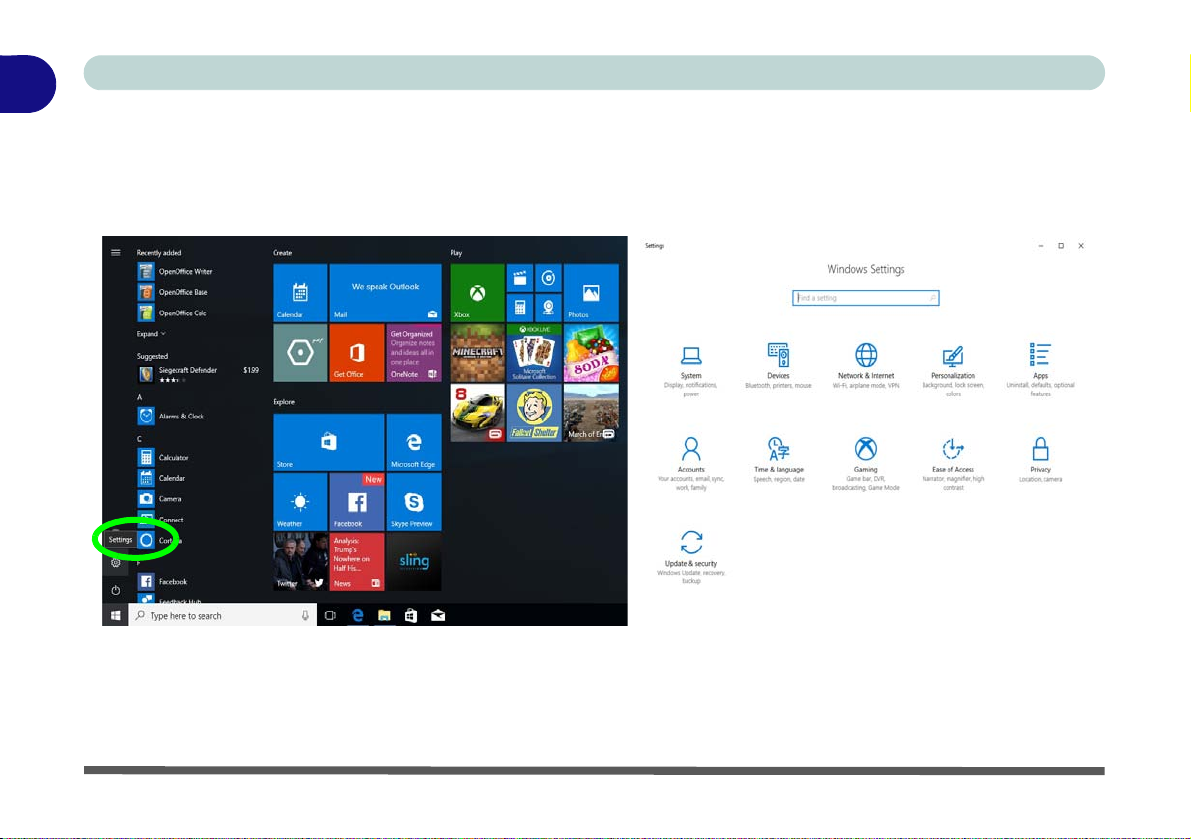The width and height of the screenshot is (1191, 839).
Task: Open Personalization settings
Action: (x=952, y=369)
